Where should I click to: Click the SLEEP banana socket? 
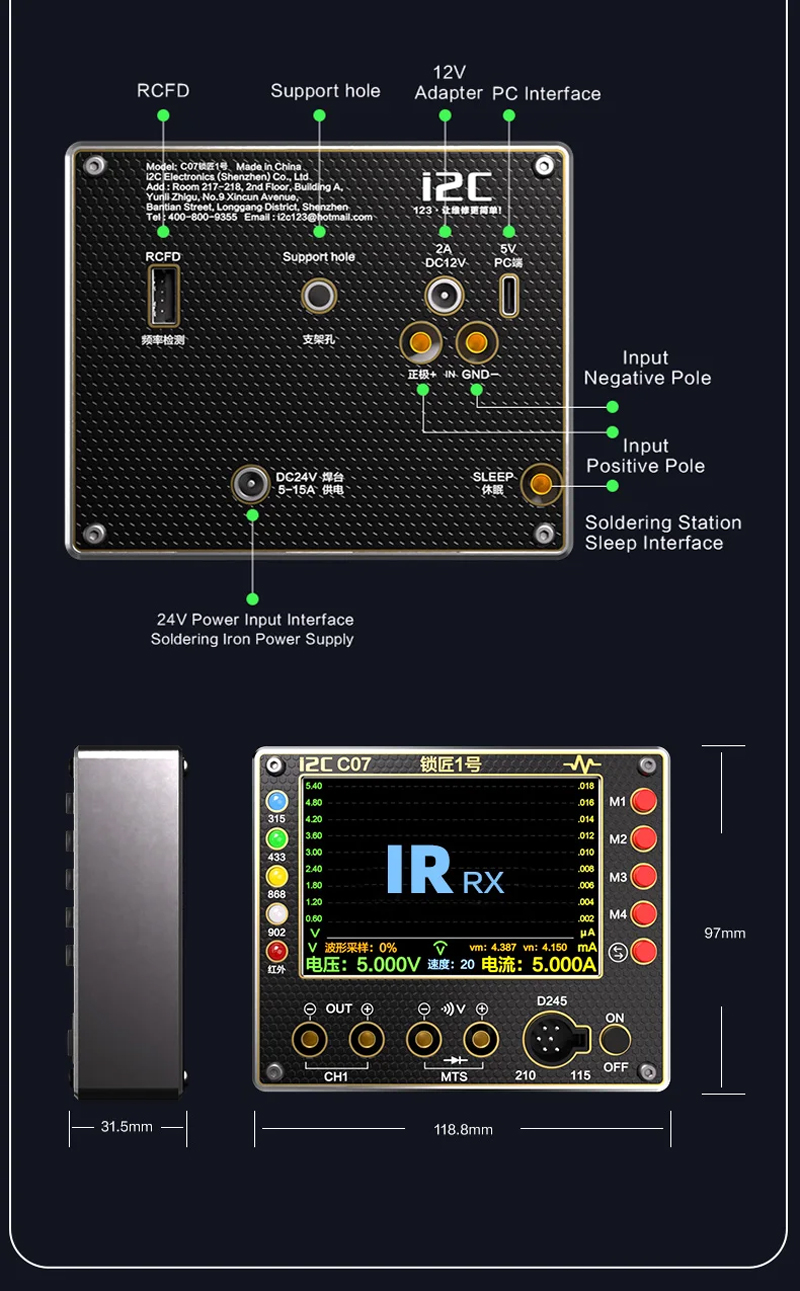coord(541,484)
